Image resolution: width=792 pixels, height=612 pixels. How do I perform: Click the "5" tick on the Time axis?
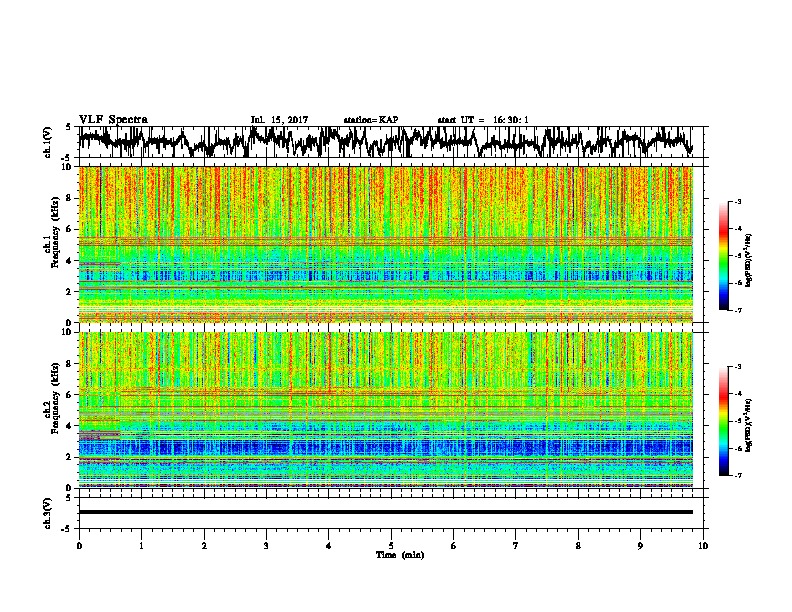[391, 546]
